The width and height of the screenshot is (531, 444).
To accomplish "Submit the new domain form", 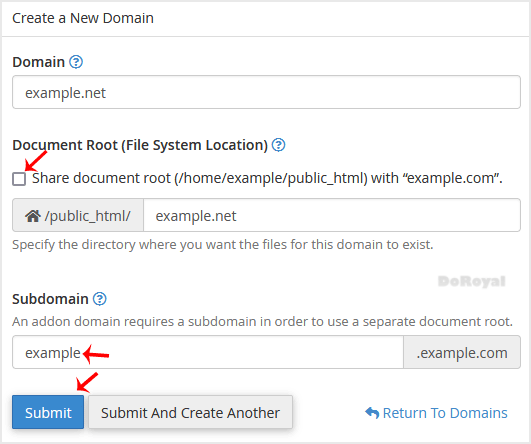I will 48,412.
